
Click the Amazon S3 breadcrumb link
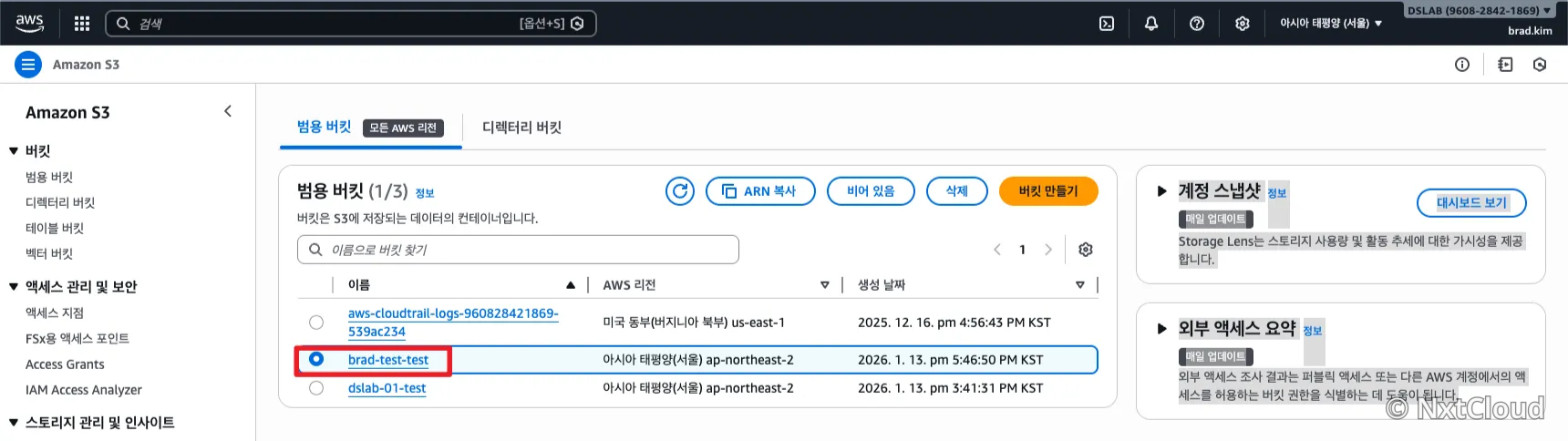86,65
